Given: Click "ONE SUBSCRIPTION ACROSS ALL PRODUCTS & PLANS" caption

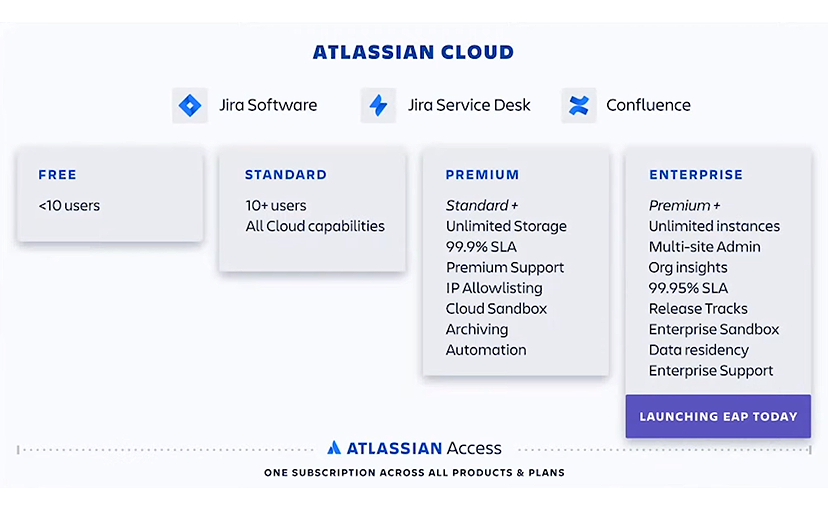Looking at the screenshot, I should (415, 473).
